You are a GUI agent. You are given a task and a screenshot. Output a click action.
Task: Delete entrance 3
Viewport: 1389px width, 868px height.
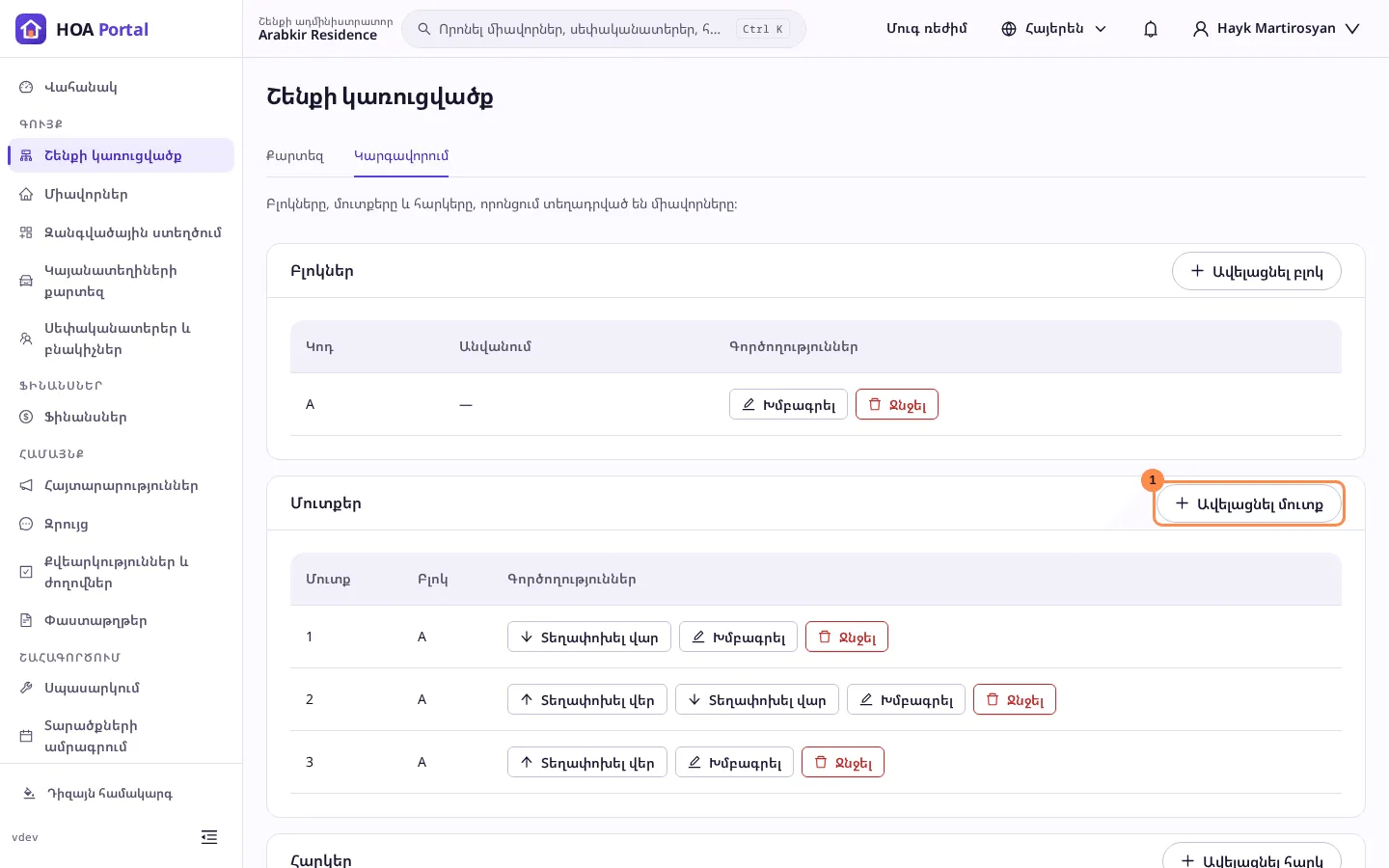pos(843,762)
